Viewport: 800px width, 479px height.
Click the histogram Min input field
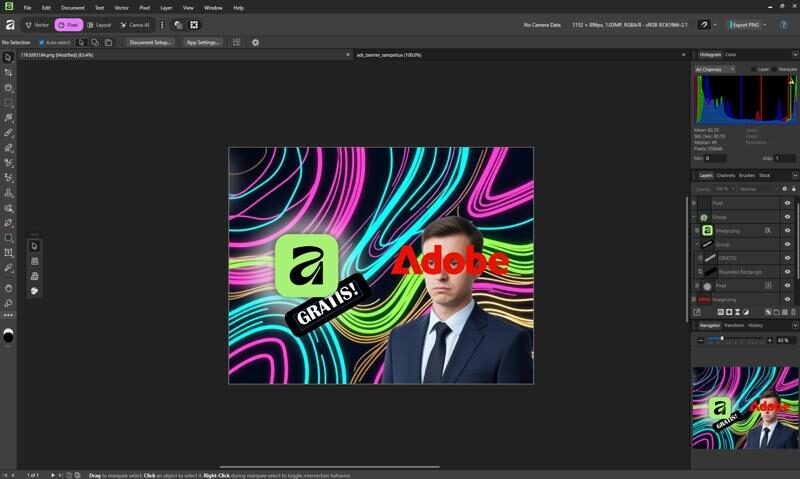[715, 158]
